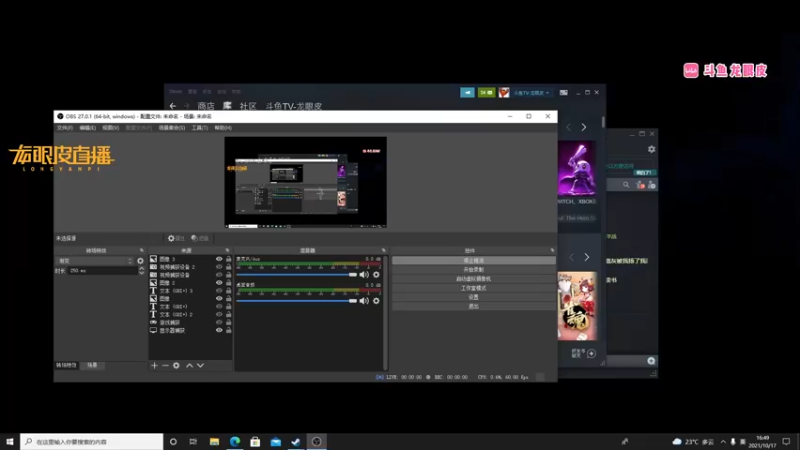Adjust the mic/Aux volume slider
The height and width of the screenshot is (450, 800).
coord(296,274)
